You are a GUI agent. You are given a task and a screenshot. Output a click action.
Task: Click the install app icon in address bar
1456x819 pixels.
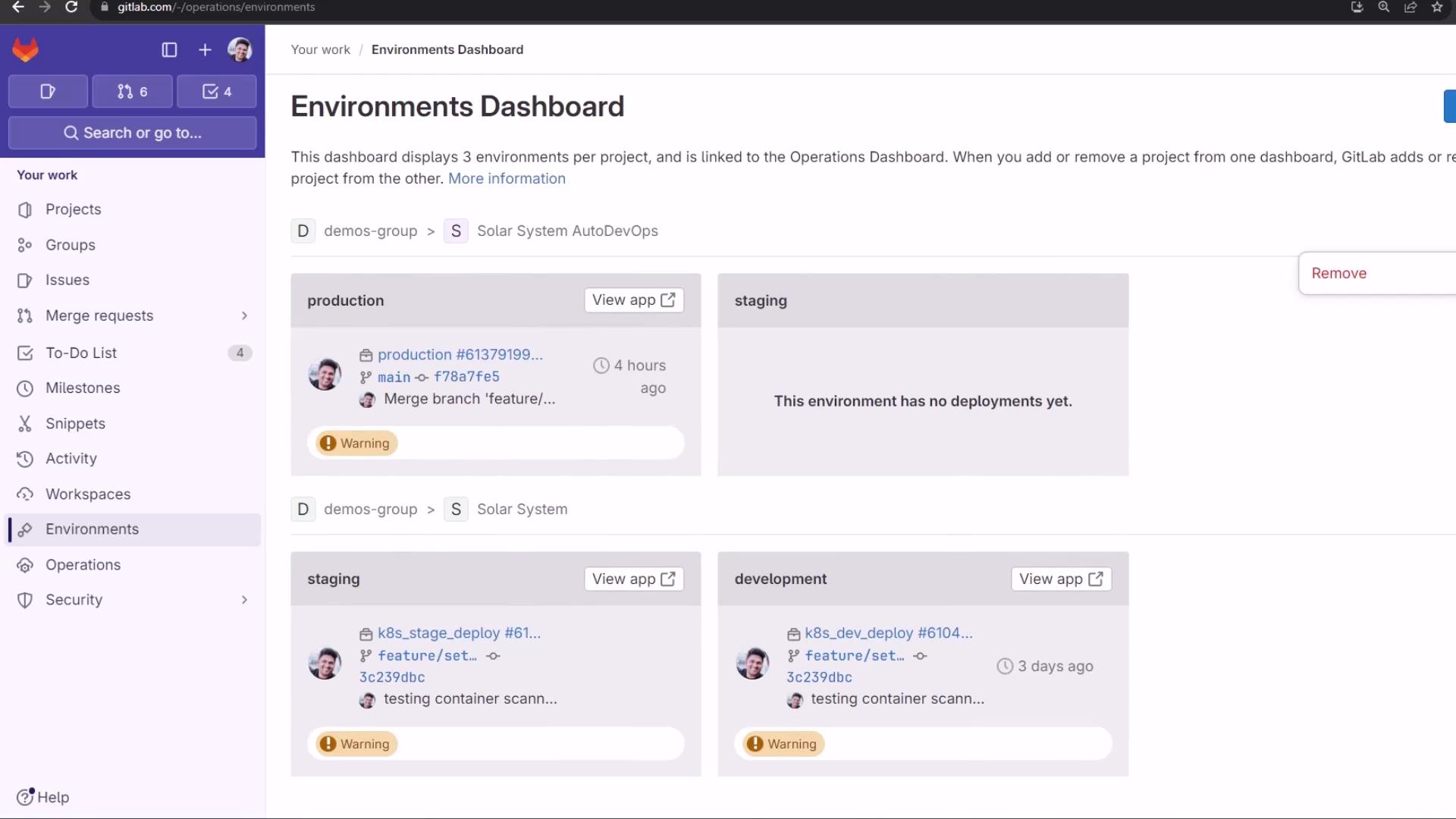coord(1357,8)
